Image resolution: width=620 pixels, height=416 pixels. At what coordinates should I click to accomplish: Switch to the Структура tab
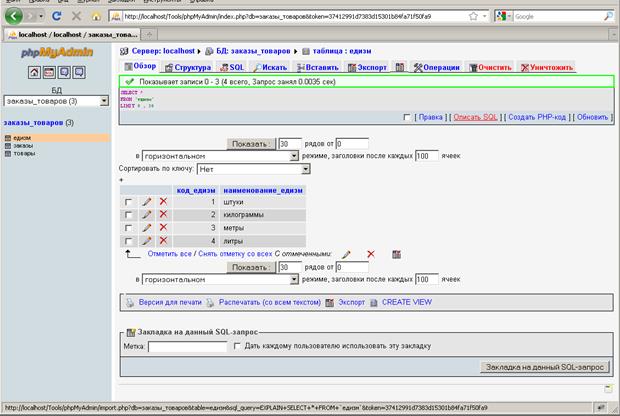tap(188, 68)
